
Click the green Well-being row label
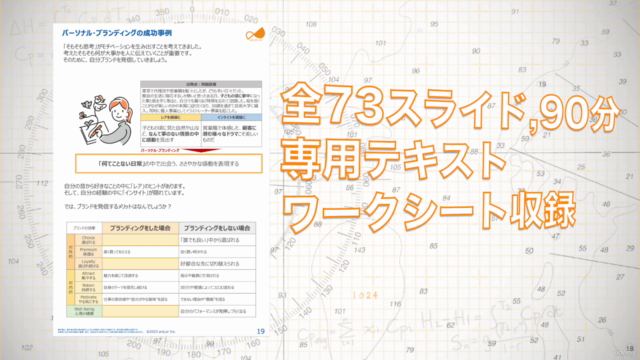(x=84, y=311)
